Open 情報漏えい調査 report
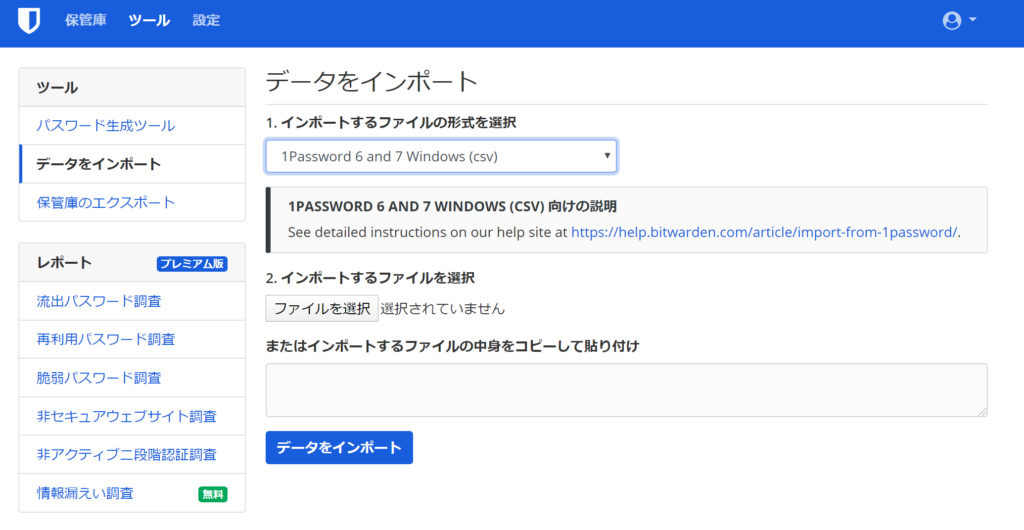 coord(132,493)
